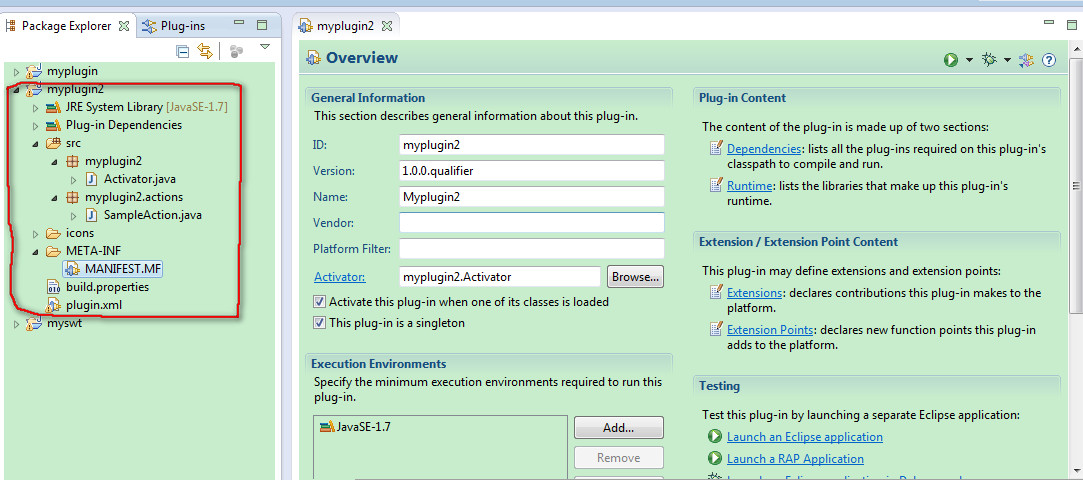
Task: Open dropdown next to Debug icon
Action: [x=1007, y=60]
